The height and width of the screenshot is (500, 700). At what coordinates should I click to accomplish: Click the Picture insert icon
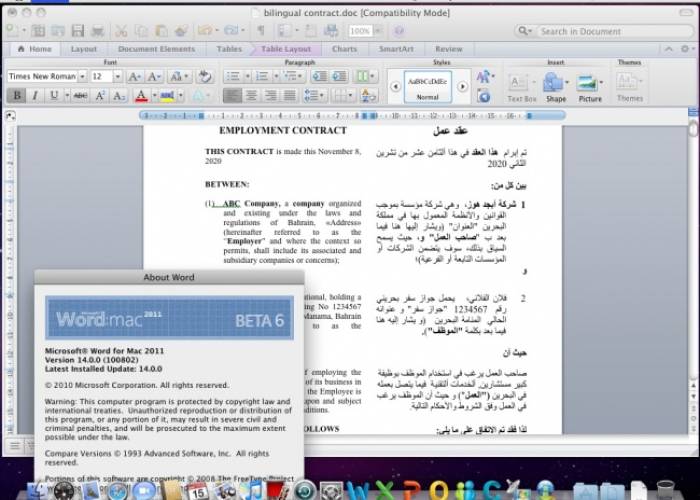click(x=590, y=88)
